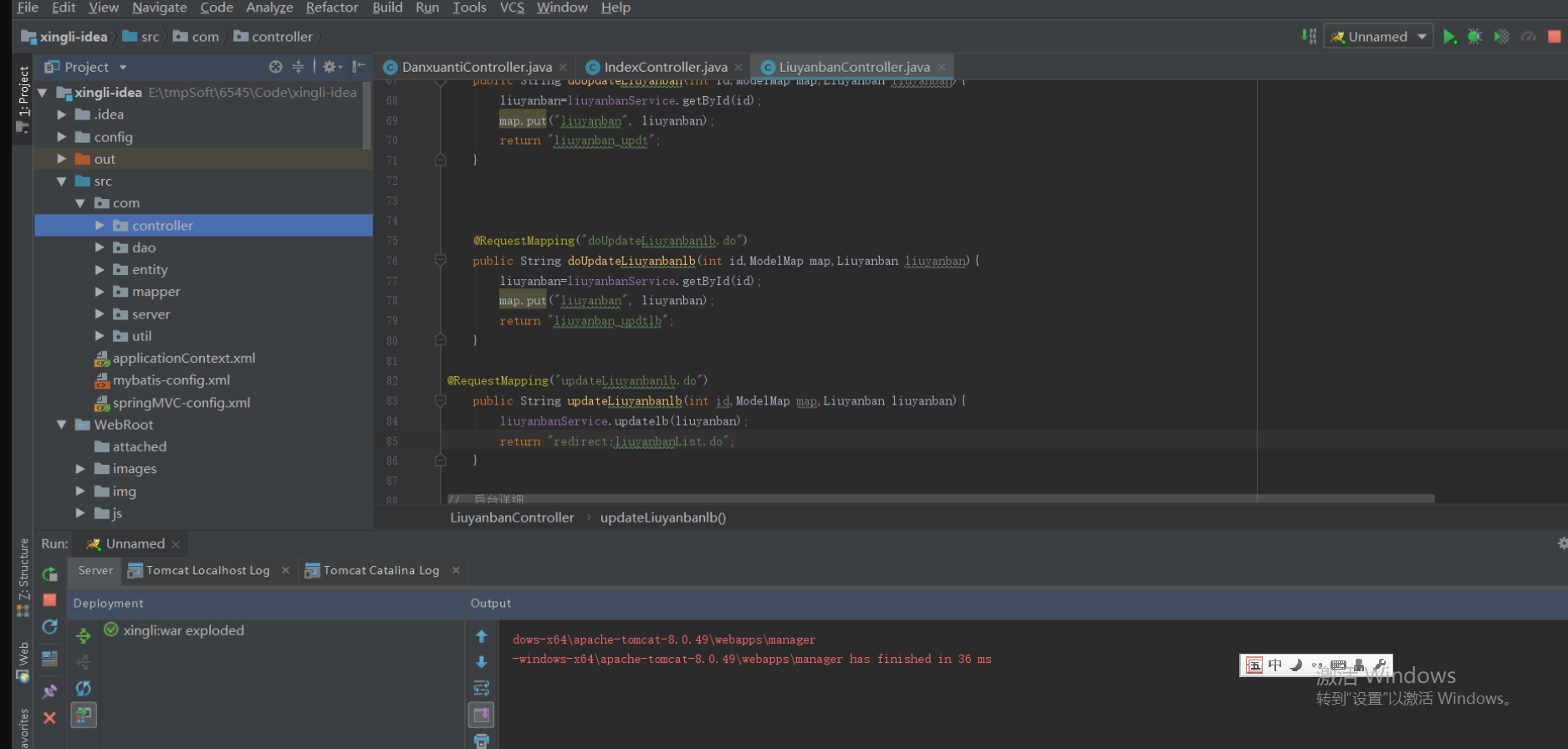Click Run with Coverage icon
Screen dimensions: 1568x749
click(1502, 37)
